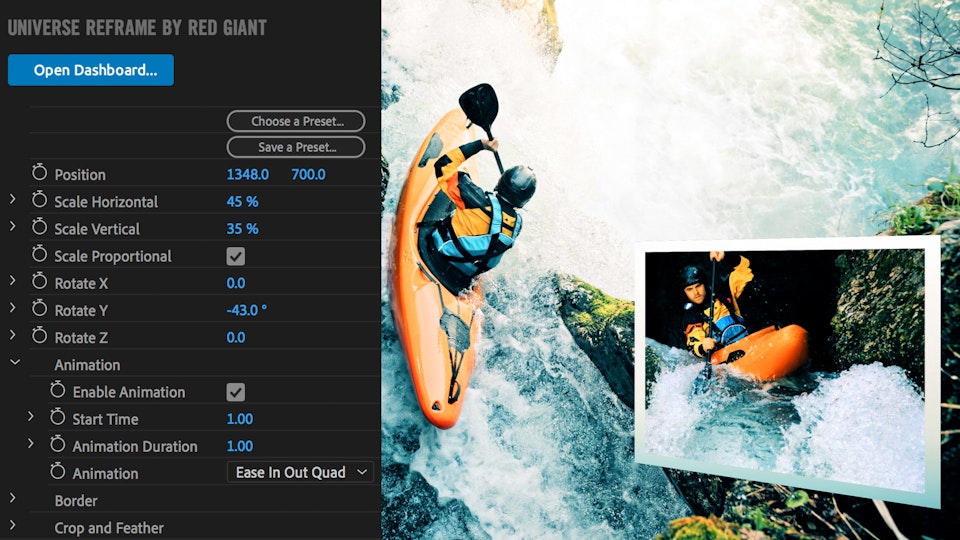Click the Scale Horizontal 45% value

pyautogui.click(x=242, y=201)
